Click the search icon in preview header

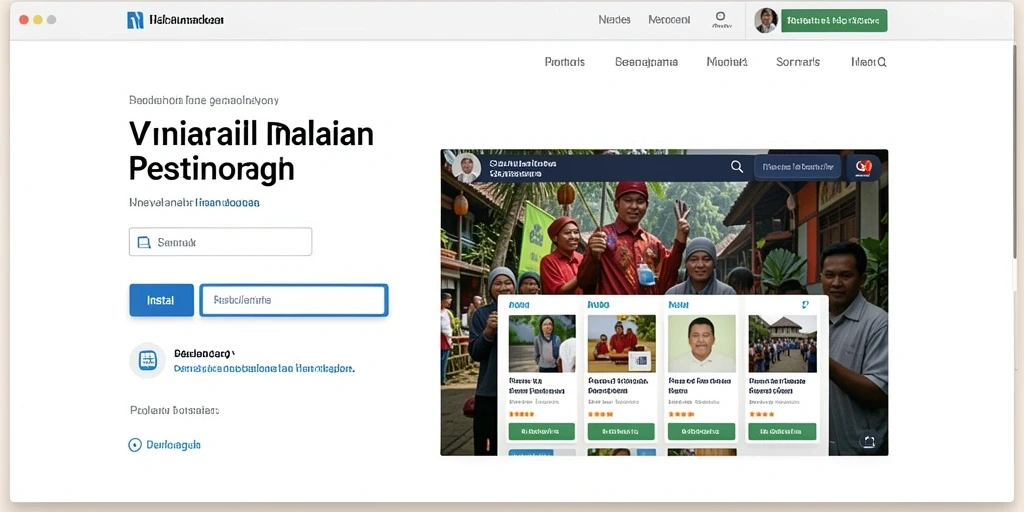[x=737, y=167]
